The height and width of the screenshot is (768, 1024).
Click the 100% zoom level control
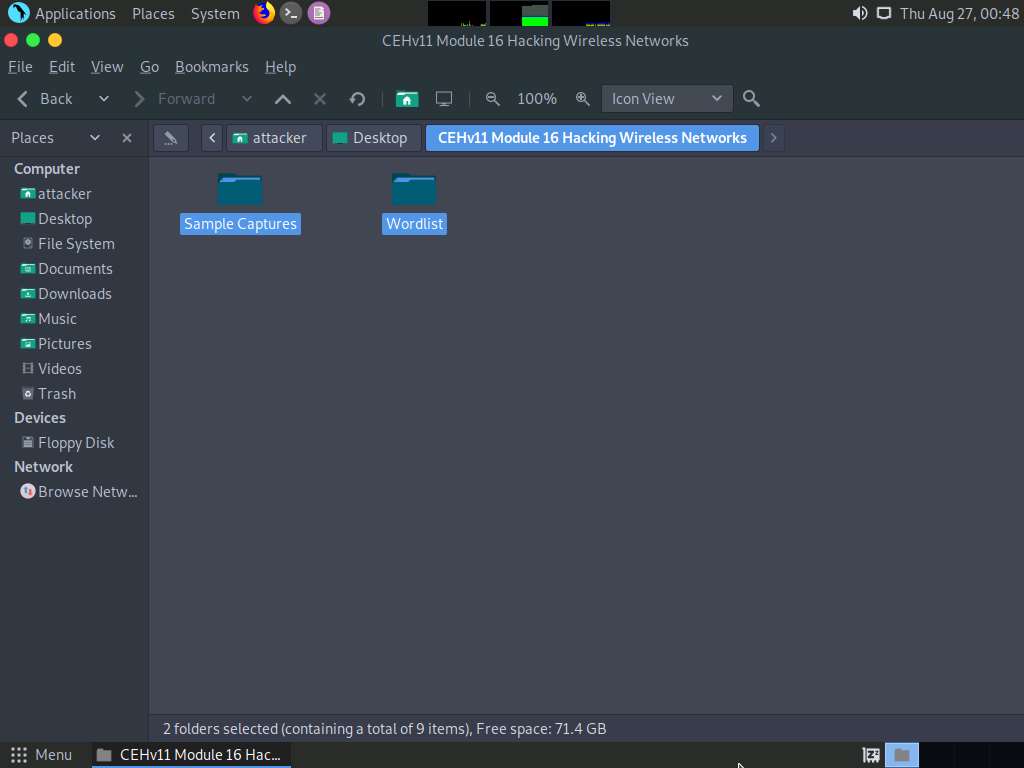pos(537,98)
